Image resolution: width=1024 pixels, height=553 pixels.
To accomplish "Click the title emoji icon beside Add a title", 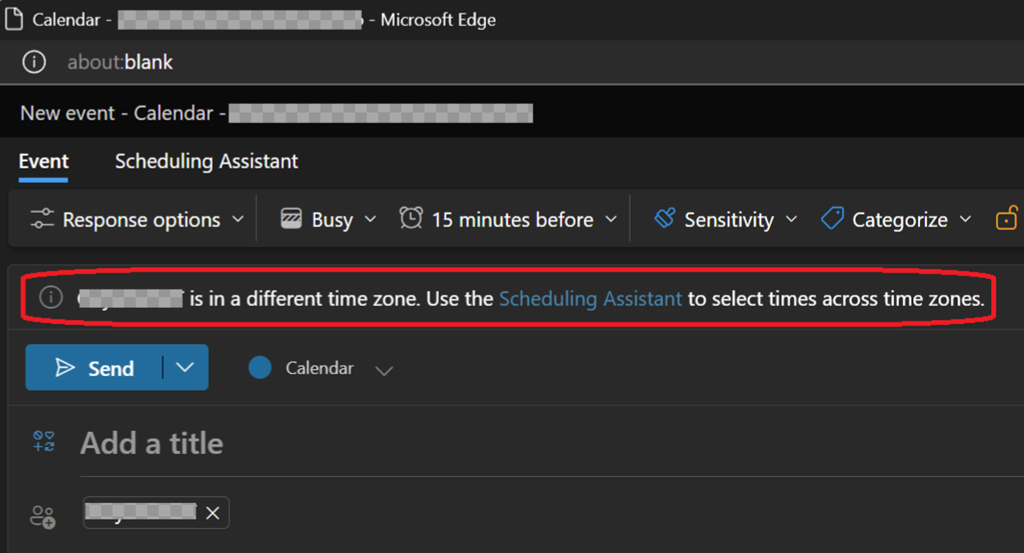I will tap(43, 443).
